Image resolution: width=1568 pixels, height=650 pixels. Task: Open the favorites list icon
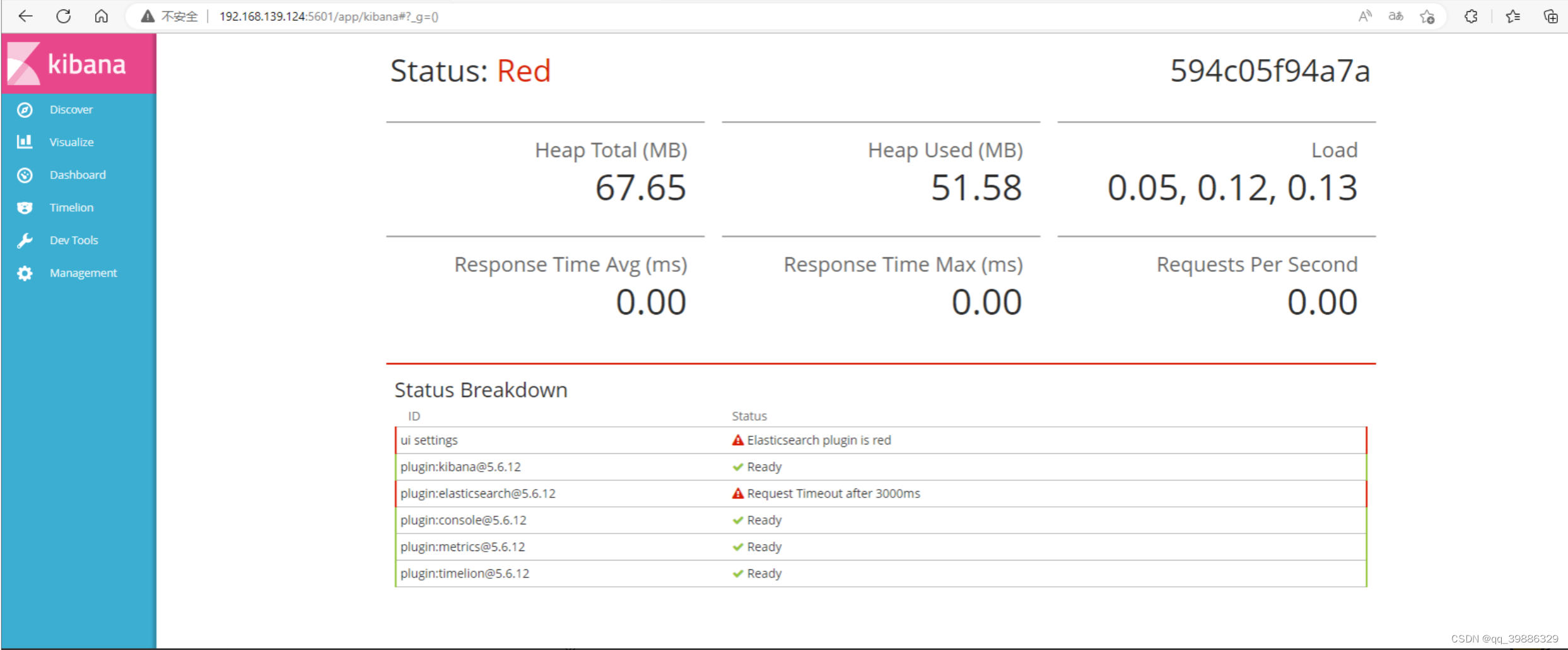pyautogui.click(x=1513, y=16)
